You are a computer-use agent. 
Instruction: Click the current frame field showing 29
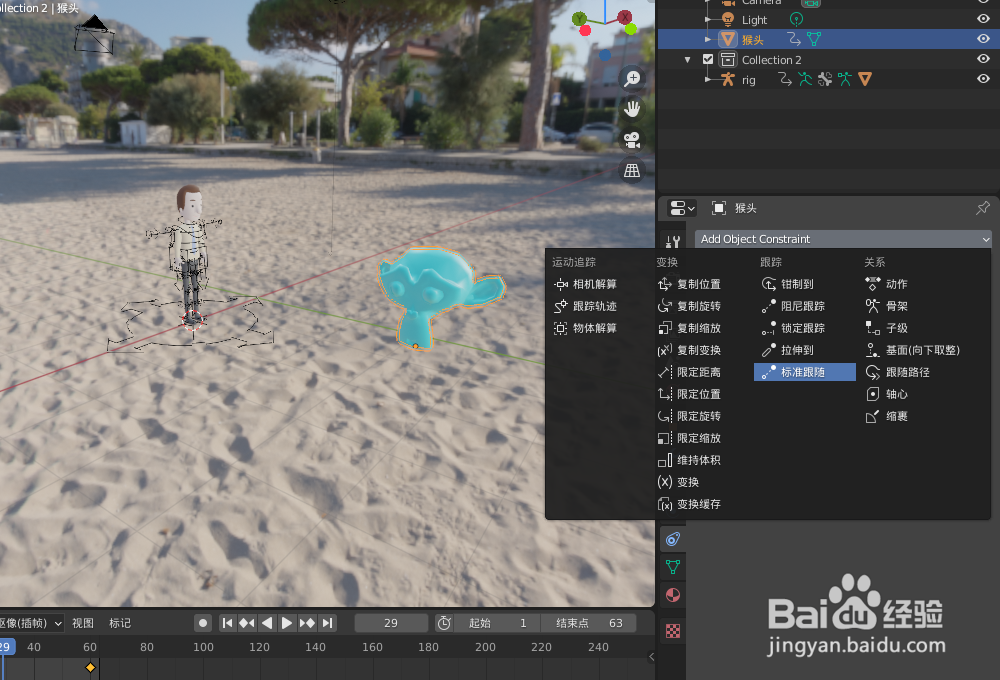click(x=391, y=623)
